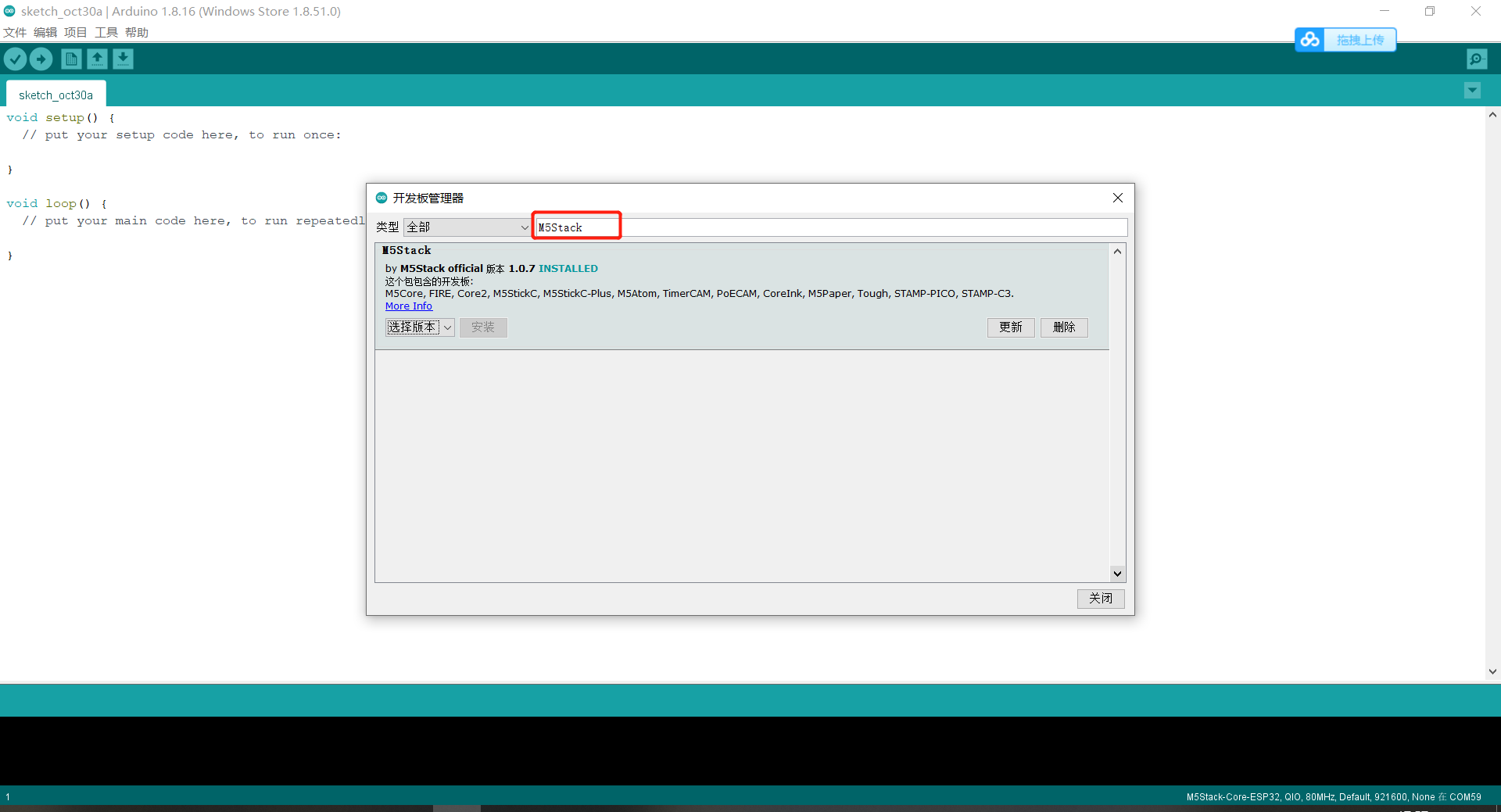This screenshot has height=812, width=1501.
Task: Click the Upload arrow icon
Action: 41,59
